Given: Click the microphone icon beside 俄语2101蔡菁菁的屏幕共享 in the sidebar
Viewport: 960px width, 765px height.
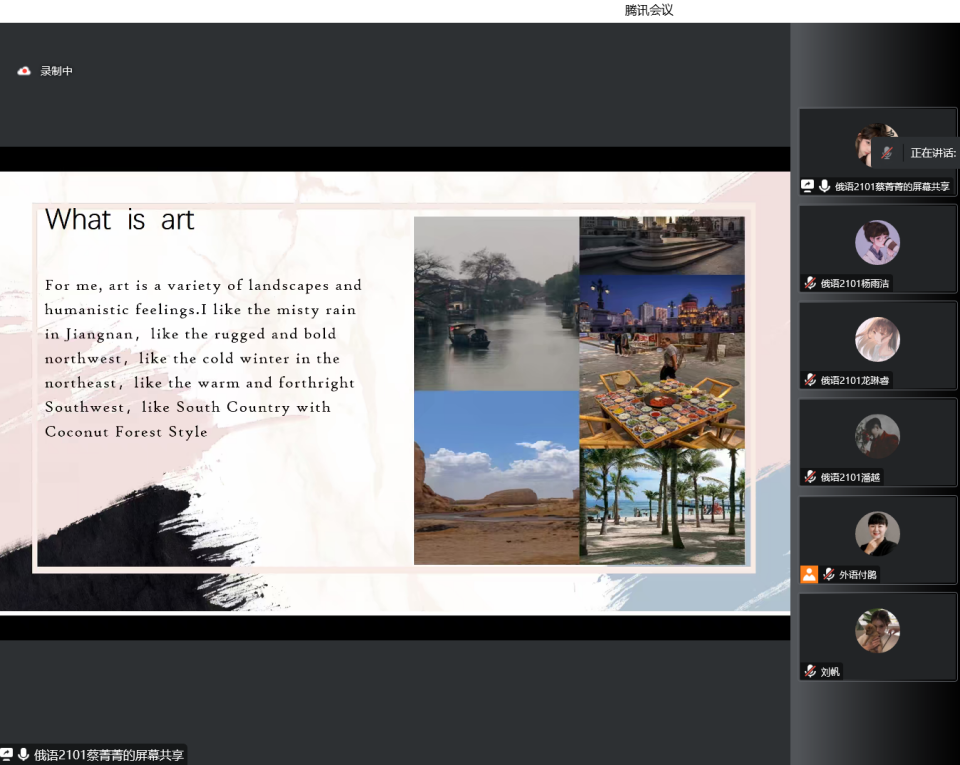Looking at the screenshot, I should point(825,185).
